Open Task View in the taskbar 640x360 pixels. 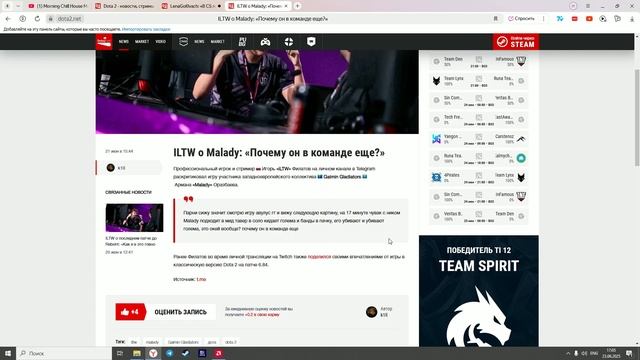120,353
